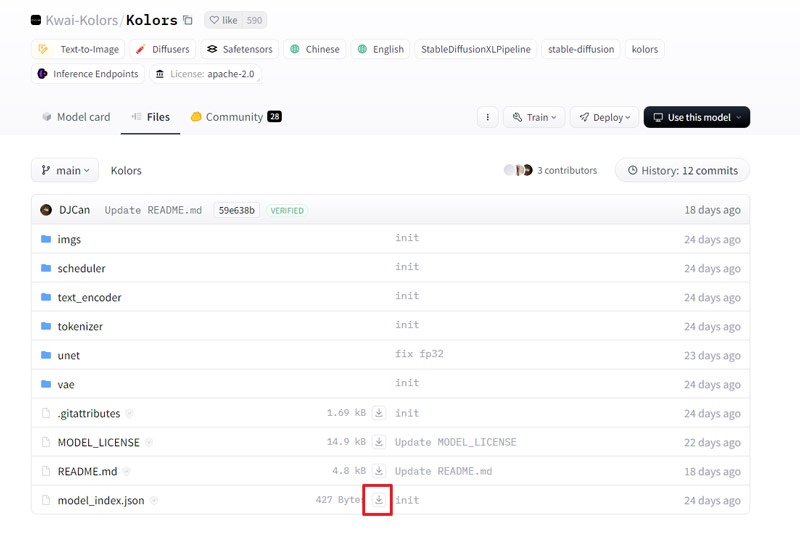The width and height of the screenshot is (800, 538).
Task: Click the DJCan user avatar
Action: (46, 210)
